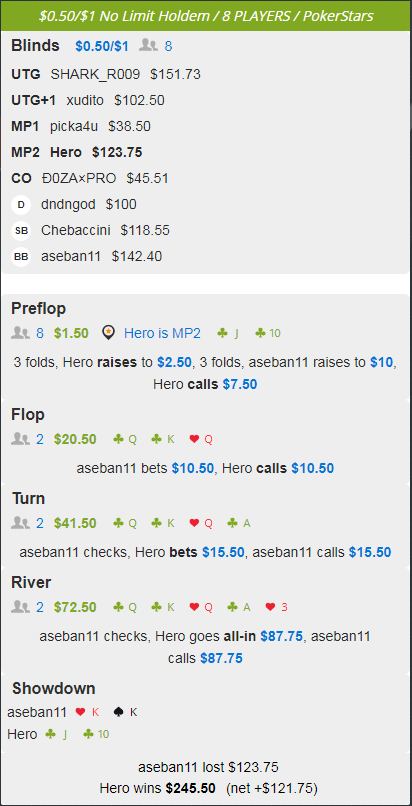Screen dimensions: 412x806
Task: Click the Hero wins $245.50 result
Action: [158, 788]
